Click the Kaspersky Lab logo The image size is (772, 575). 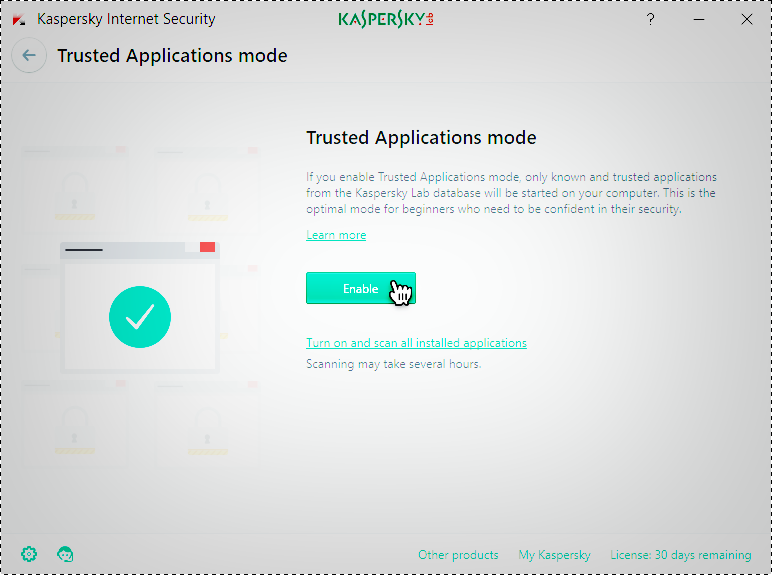(x=386, y=19)
